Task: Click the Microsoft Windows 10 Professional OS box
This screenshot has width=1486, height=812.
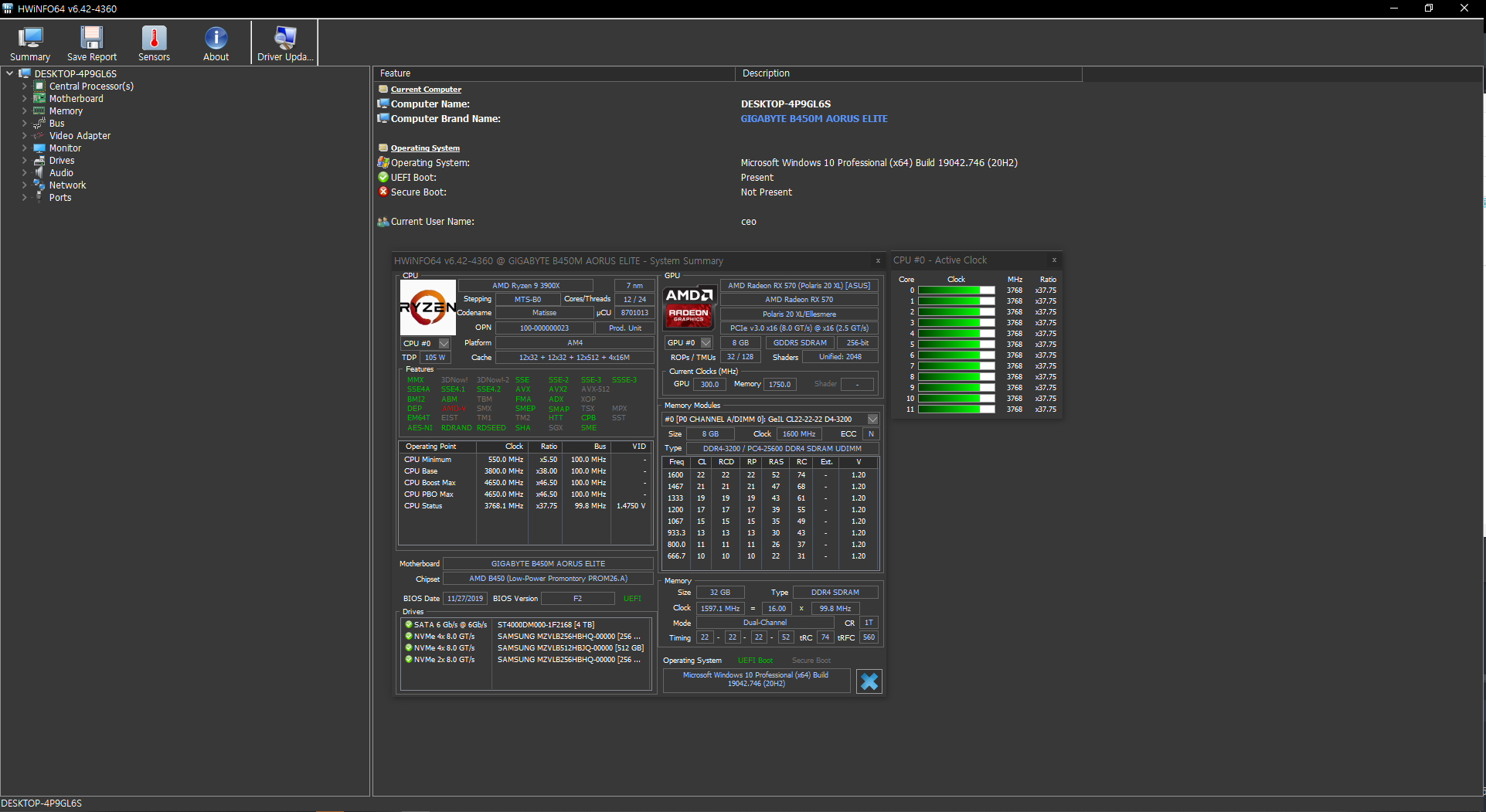Action: pos(756,679)
